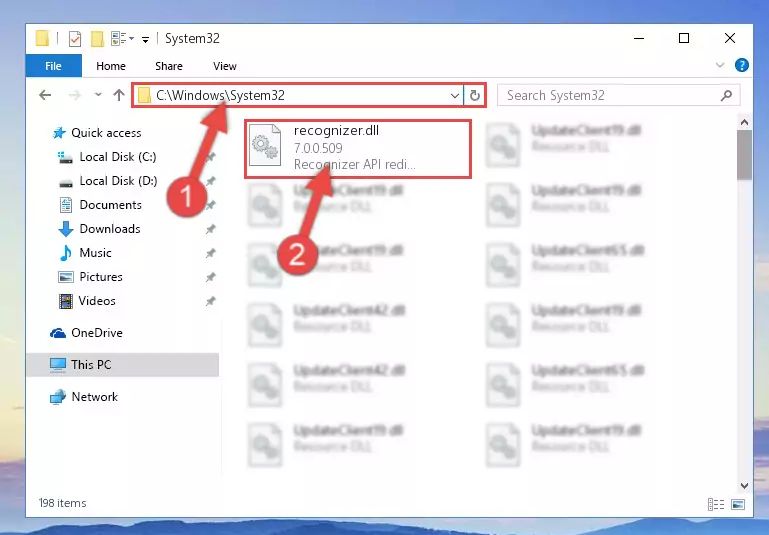Open the address bar history dropdown
This screenshot has width=769, height=535.
(455, 95)
